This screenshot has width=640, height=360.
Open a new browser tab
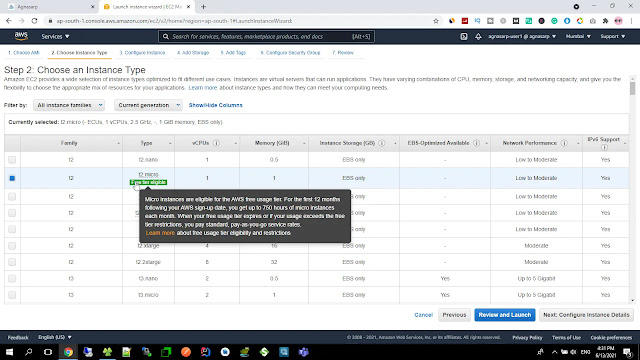click(203, 7)
